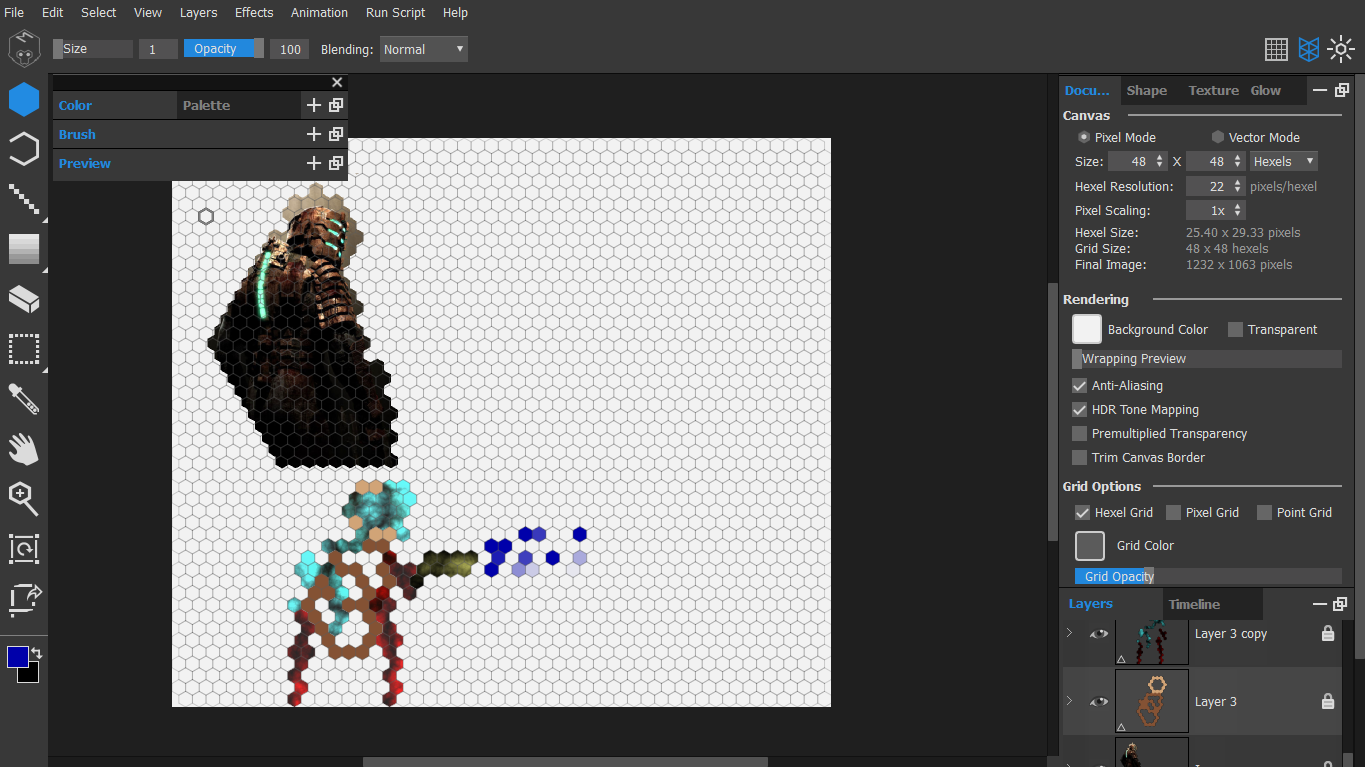Adjust canvas width stepper arrows
This screenshot has height=767, width=1365.
point(1160,161)
